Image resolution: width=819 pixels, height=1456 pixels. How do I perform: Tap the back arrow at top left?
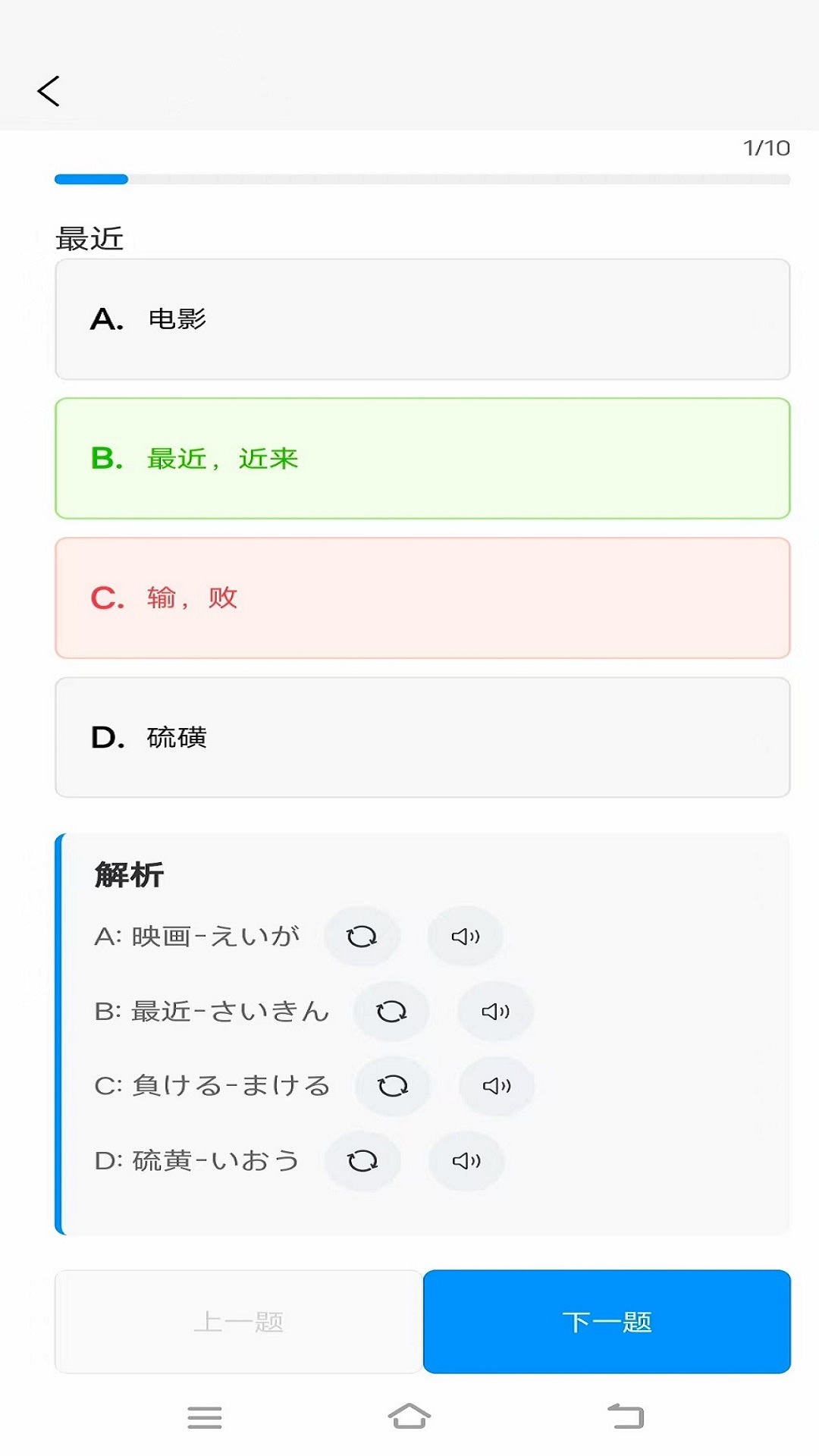(x=48, y=91)
